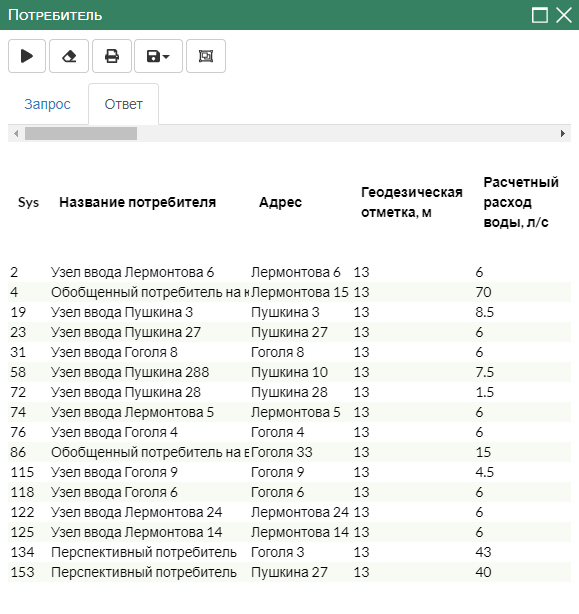Click flow value 15
This screenshot has width=579, height=614.
coord(483,452)
